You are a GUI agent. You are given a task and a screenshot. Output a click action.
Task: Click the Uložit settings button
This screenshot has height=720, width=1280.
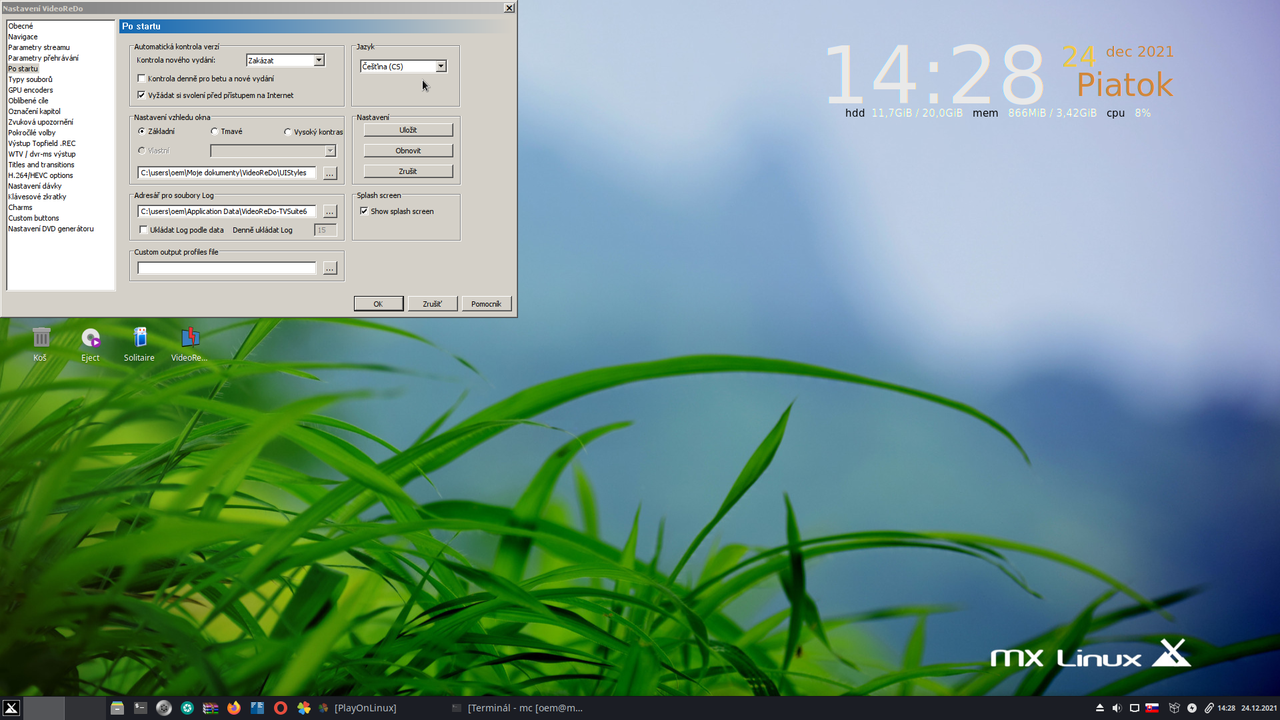pyautogui.click(x=408, y=130)
